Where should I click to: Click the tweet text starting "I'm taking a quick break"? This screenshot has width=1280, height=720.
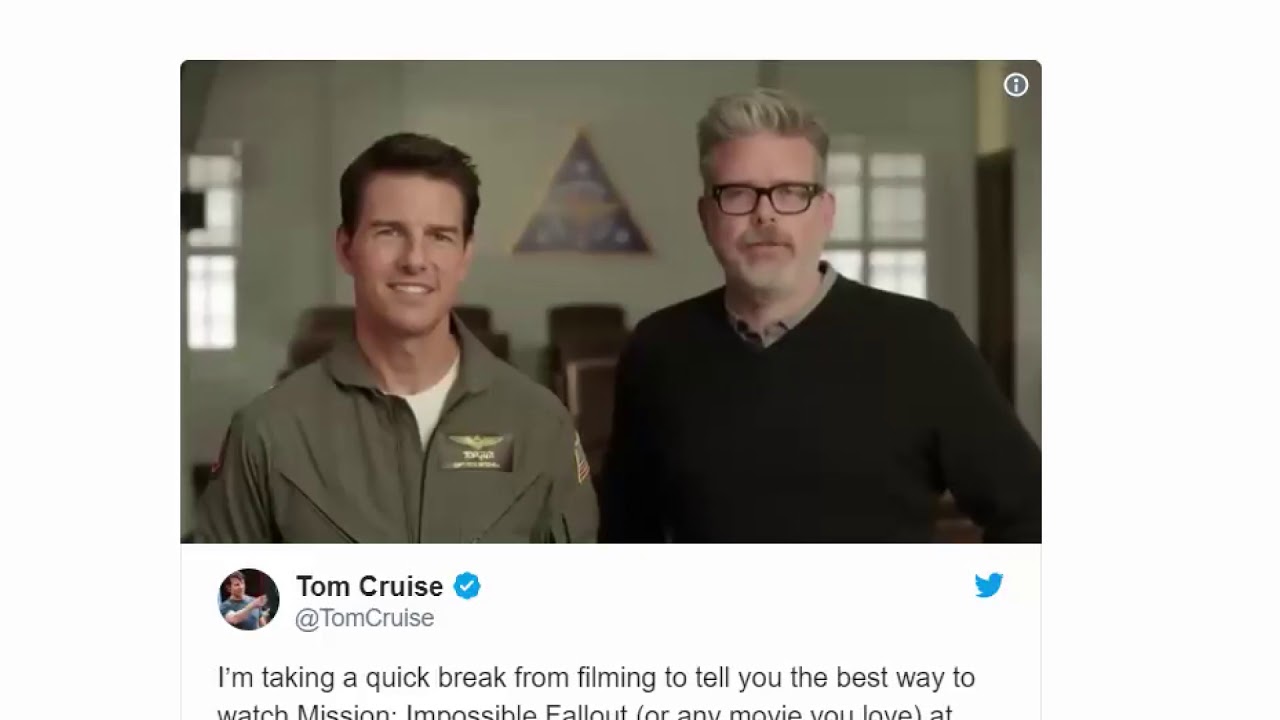pyautogui.click(x=596, y=678)
